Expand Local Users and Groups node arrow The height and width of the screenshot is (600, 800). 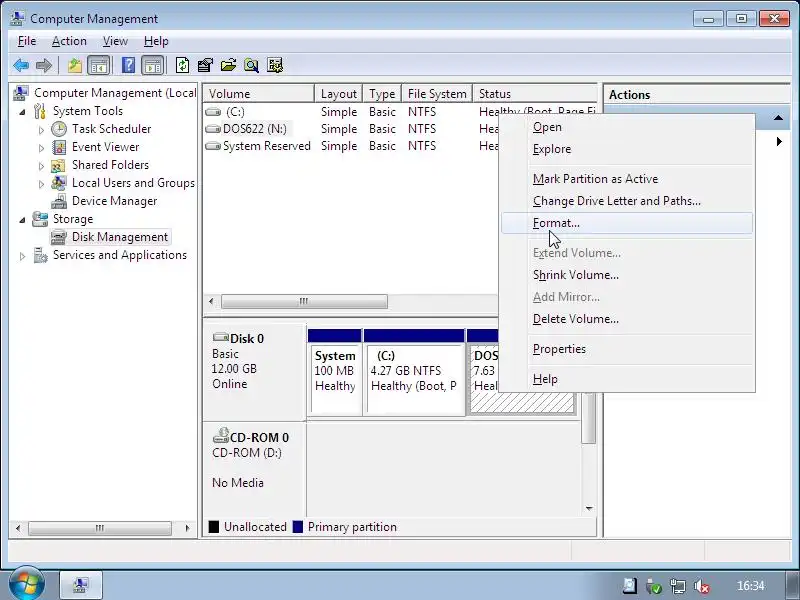41,184
